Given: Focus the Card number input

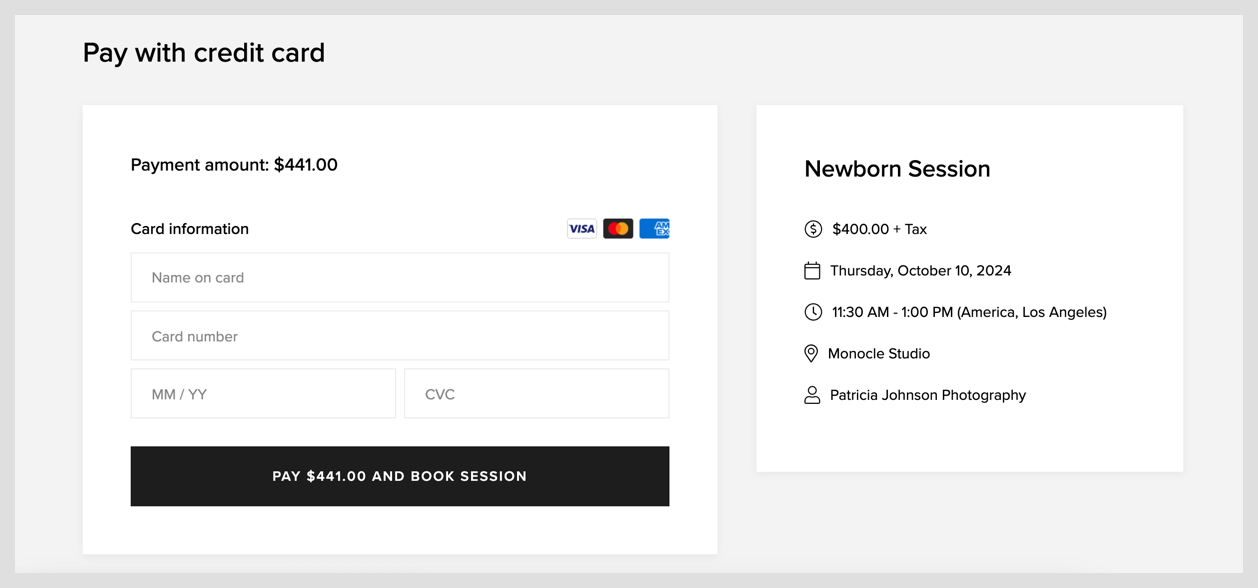Looking at the screenshot, I should tap(400, 335).
